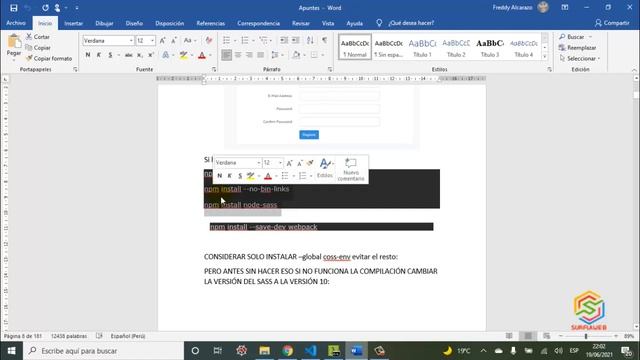Decrease font size in ribbon
This screenshot has height=360, width=640.
point(174,40)
